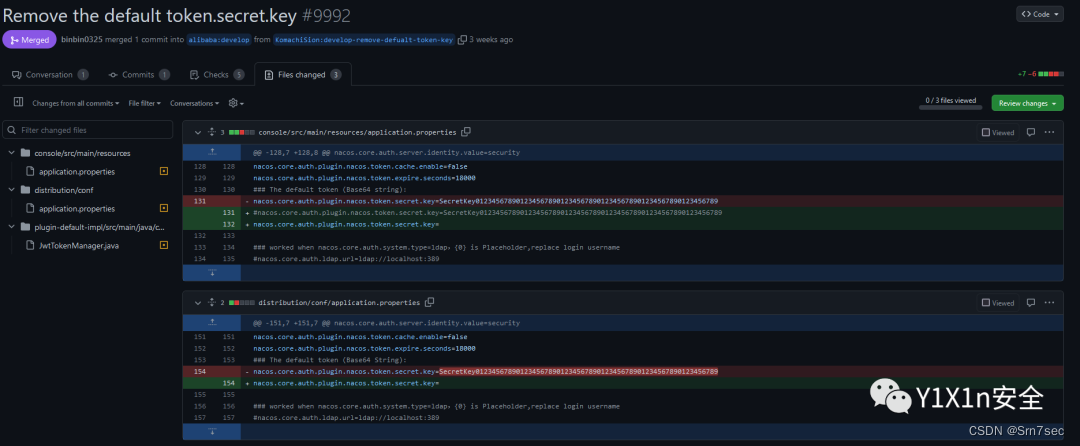The height and width of the screenshot is (446, 1080).
Task: Expand all lines icon in distribution diff header
Action: coord(211,302)
